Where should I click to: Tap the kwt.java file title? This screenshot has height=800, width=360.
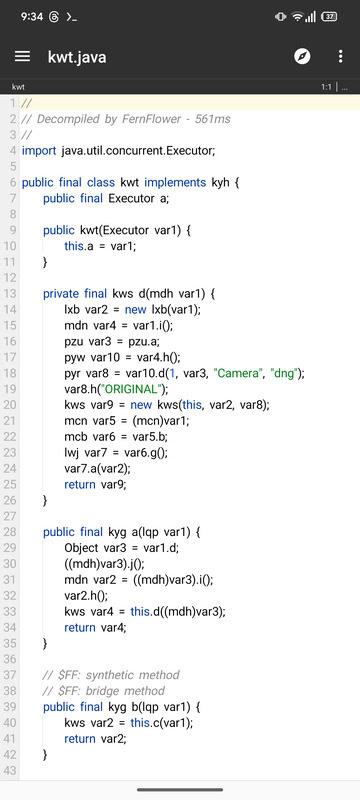click(x=77, y=57)
